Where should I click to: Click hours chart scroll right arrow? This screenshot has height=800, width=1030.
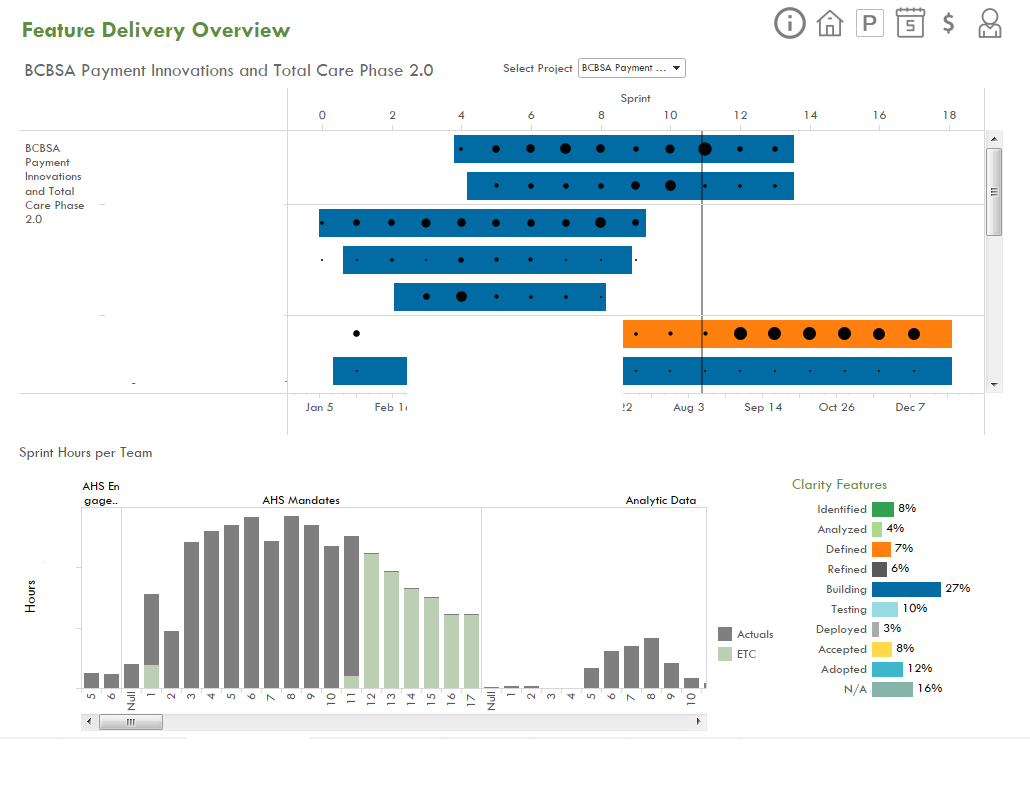(698, 722)
